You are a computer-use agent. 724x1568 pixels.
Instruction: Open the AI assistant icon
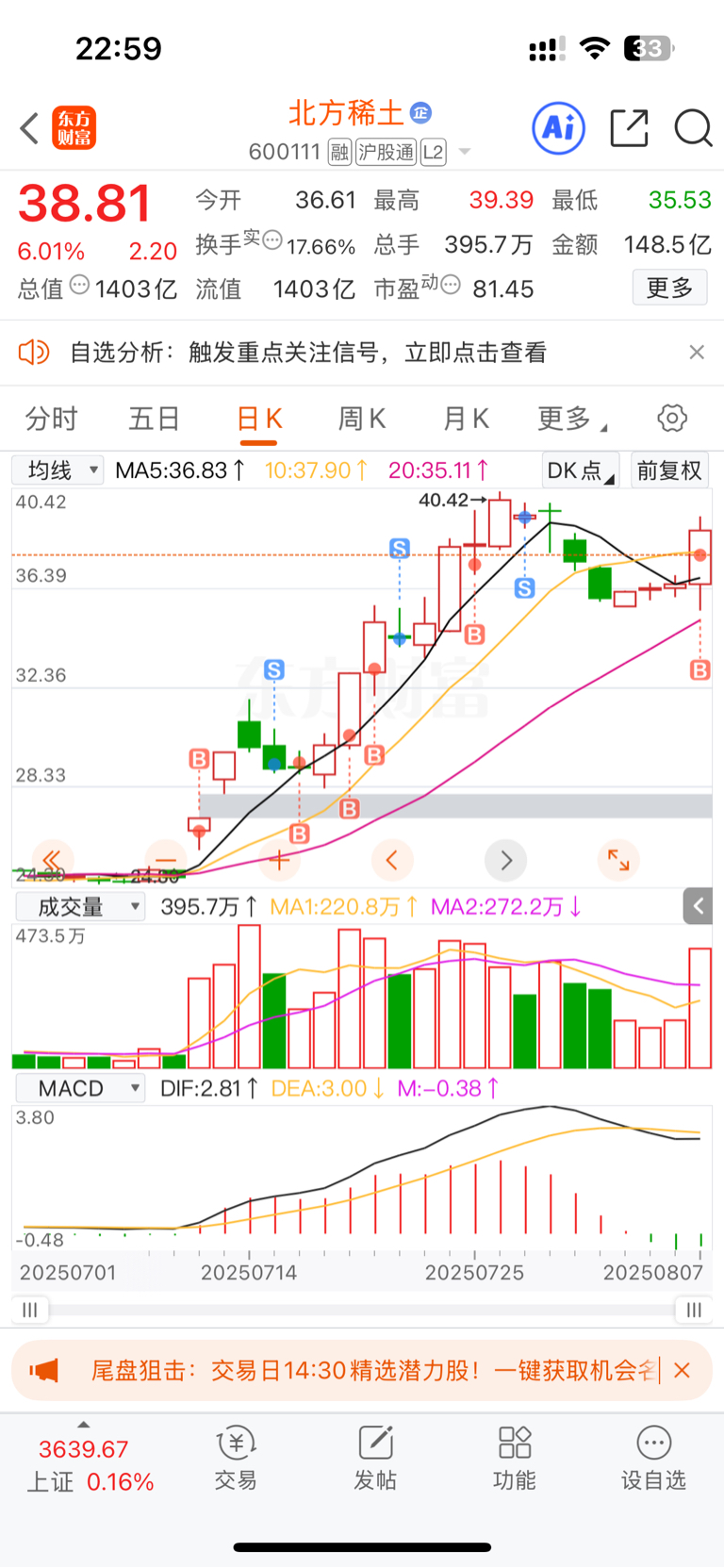(559, 127)
